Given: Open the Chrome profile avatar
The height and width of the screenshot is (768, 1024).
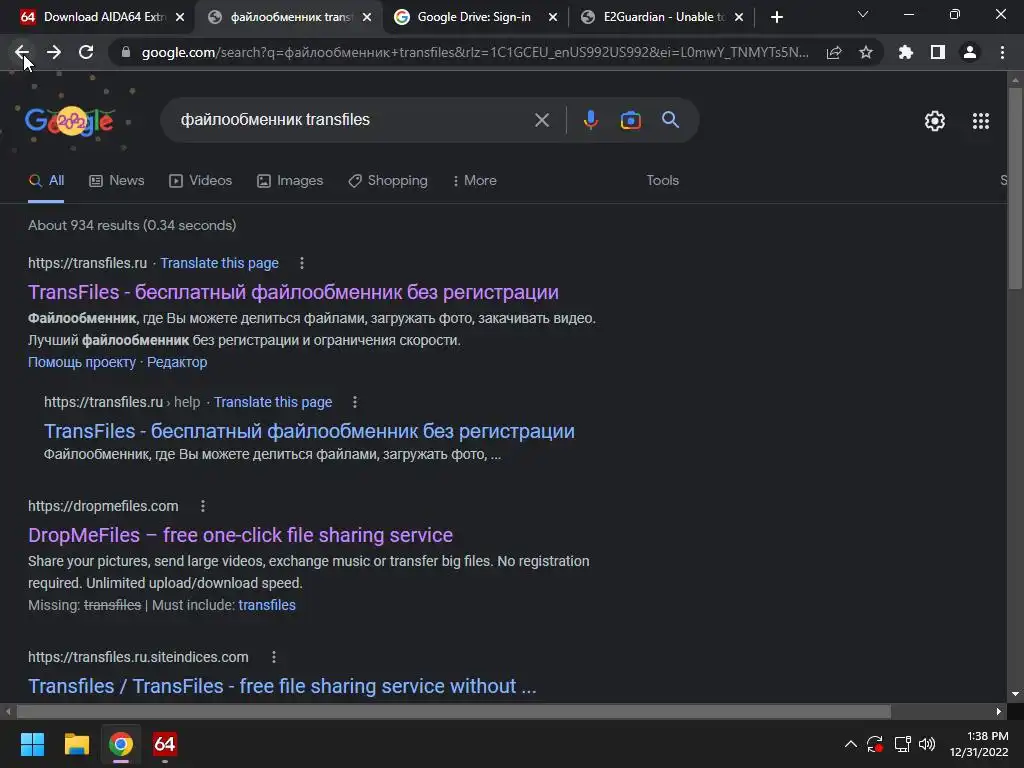Looking at the screenshot, I should pos(970,52).
